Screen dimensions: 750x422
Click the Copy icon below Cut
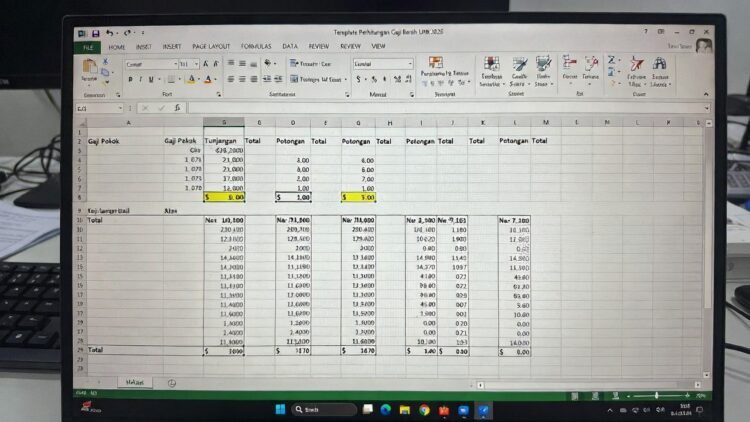[105, 72]
